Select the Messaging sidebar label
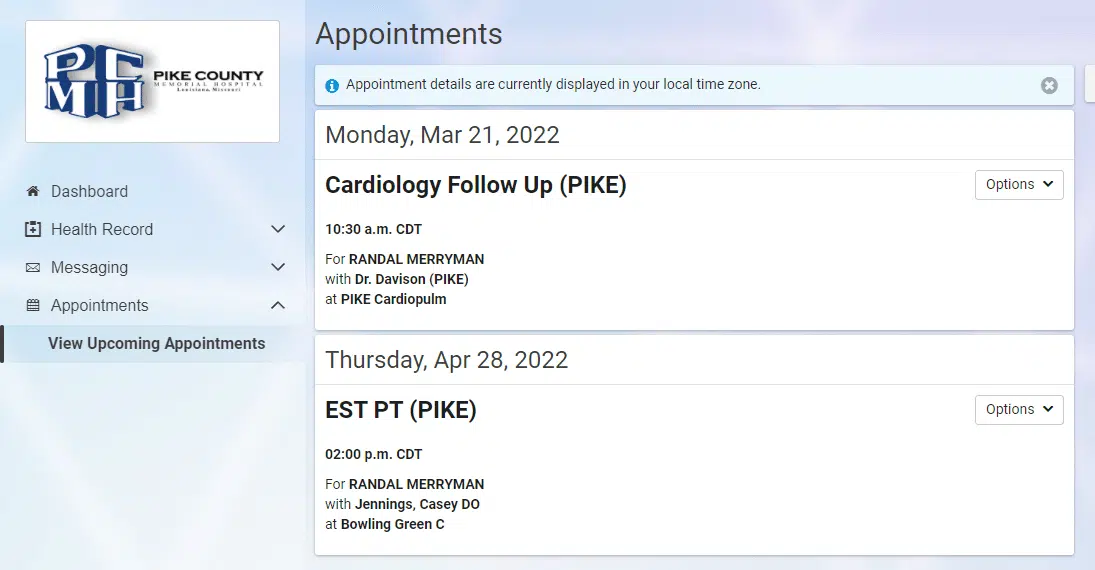 coord(90,268)
